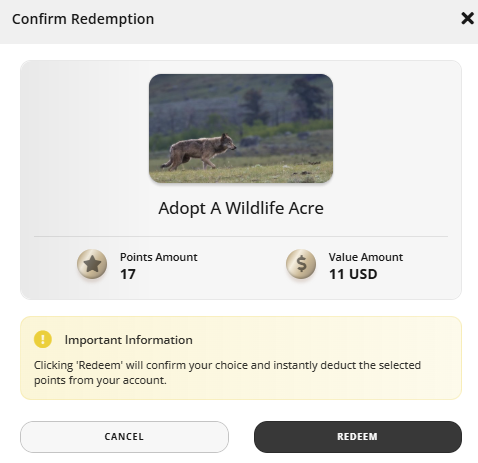
Task: Confirm with the Redeem button
Action: pyautogui.click(x=358, y=437)
